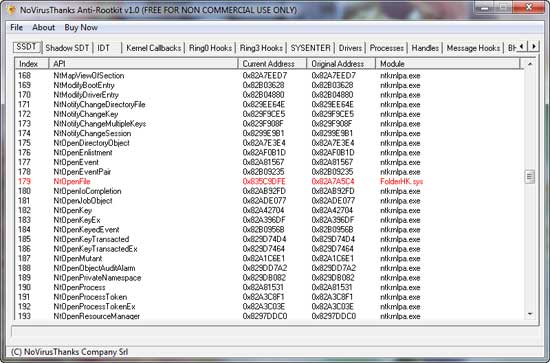This screenshot has height=363, width=550.
Task: Minimize the Anti-Rootkit window
Action: coord(485,7)
